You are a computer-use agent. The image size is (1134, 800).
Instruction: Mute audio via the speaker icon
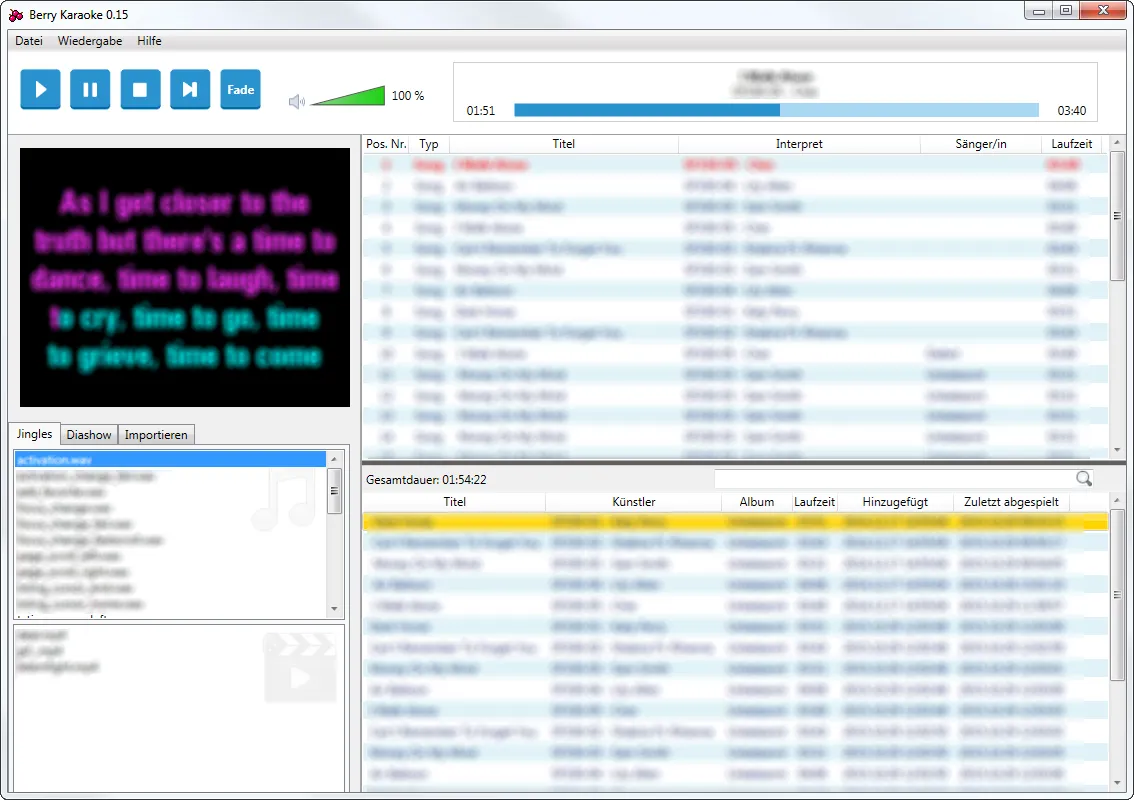click(297, 101)
